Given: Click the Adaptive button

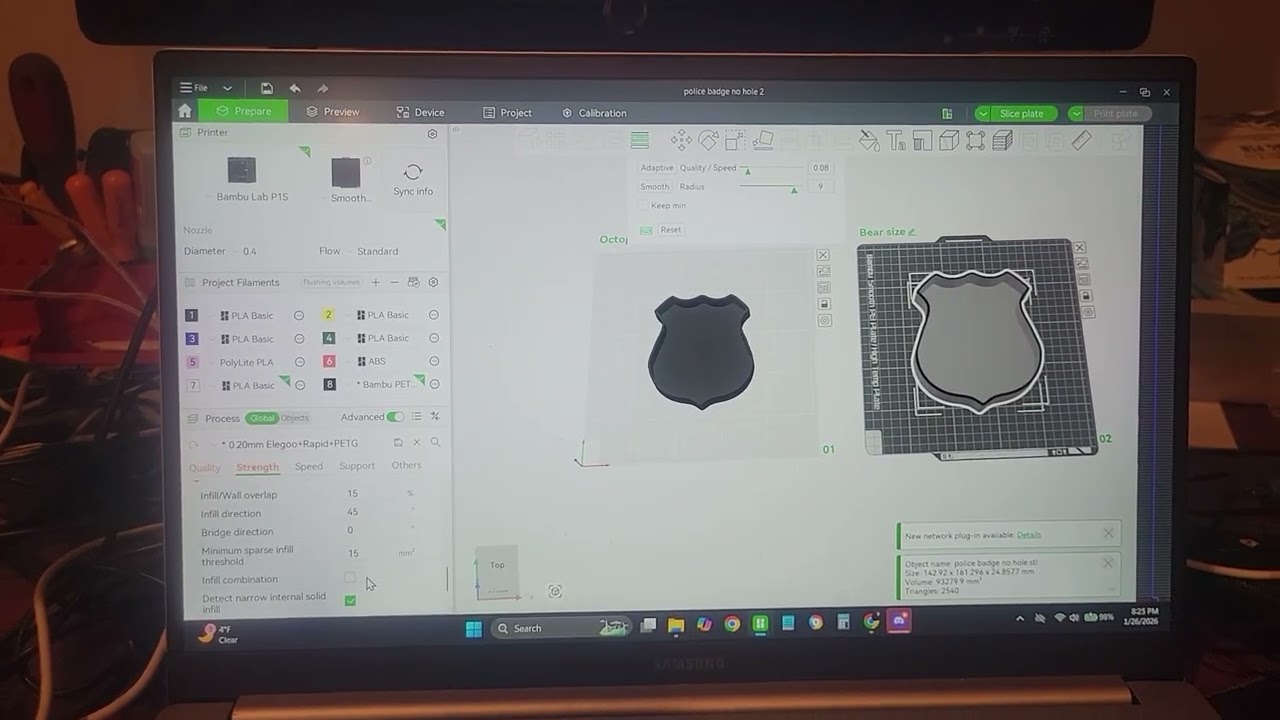Looking at the screenshot, I should pos(657,168).
